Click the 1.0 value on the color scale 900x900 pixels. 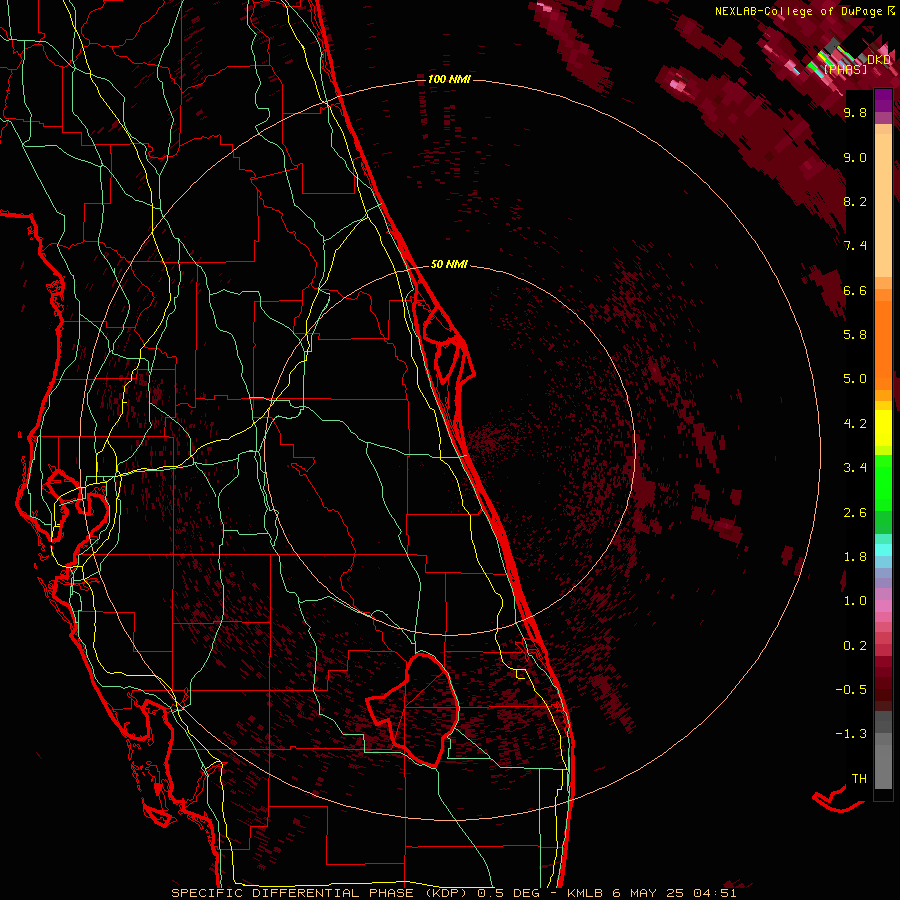(855, 601)
